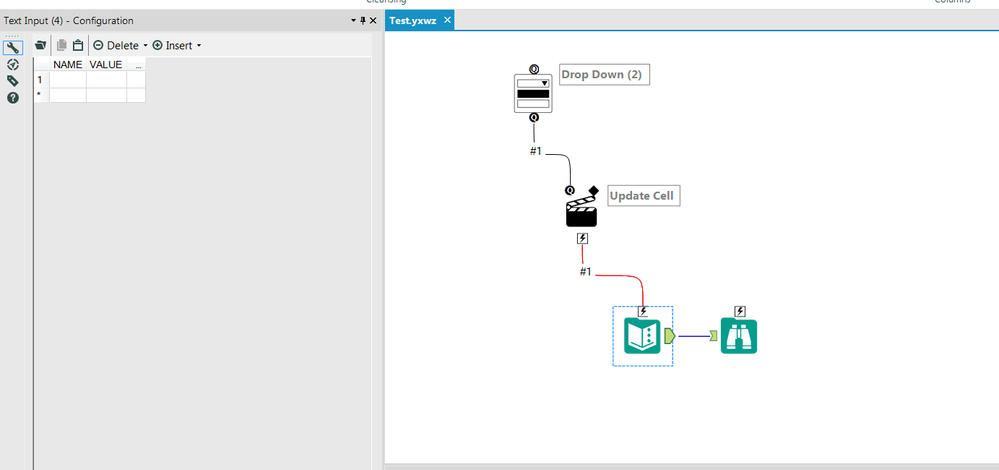Click Drop Down tool bottom question anchor
999x470 pixels.
(x=534, y=117)
